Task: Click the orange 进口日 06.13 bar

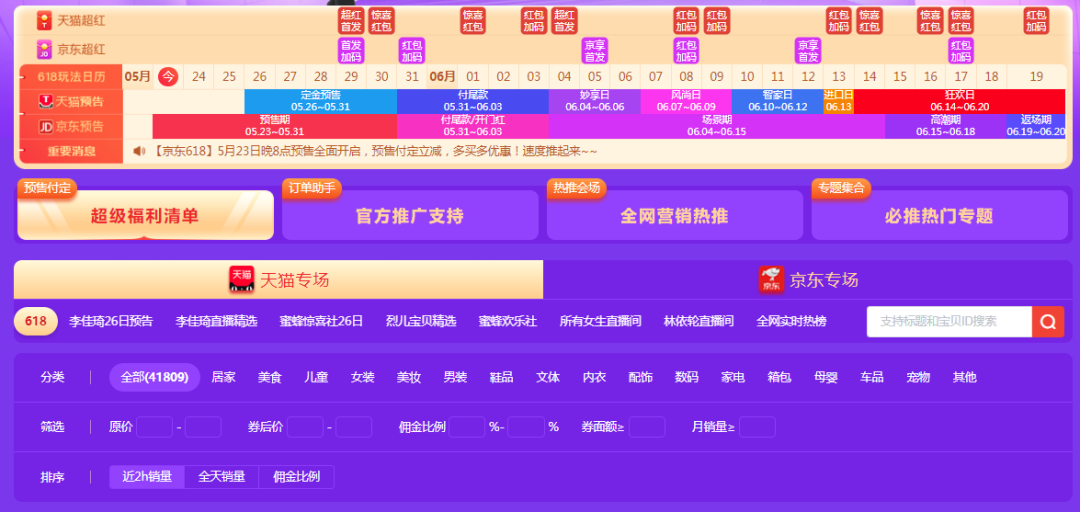Action: (839, 101)
